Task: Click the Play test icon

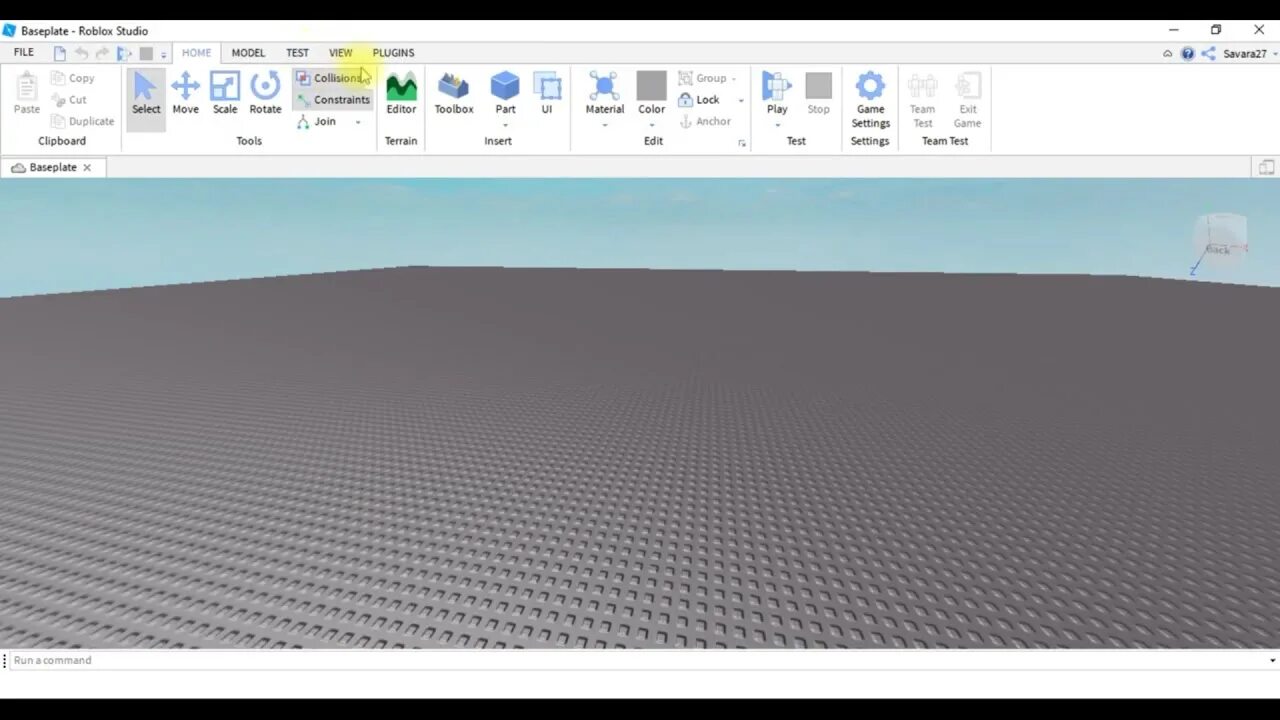Action: coord(777,87)
